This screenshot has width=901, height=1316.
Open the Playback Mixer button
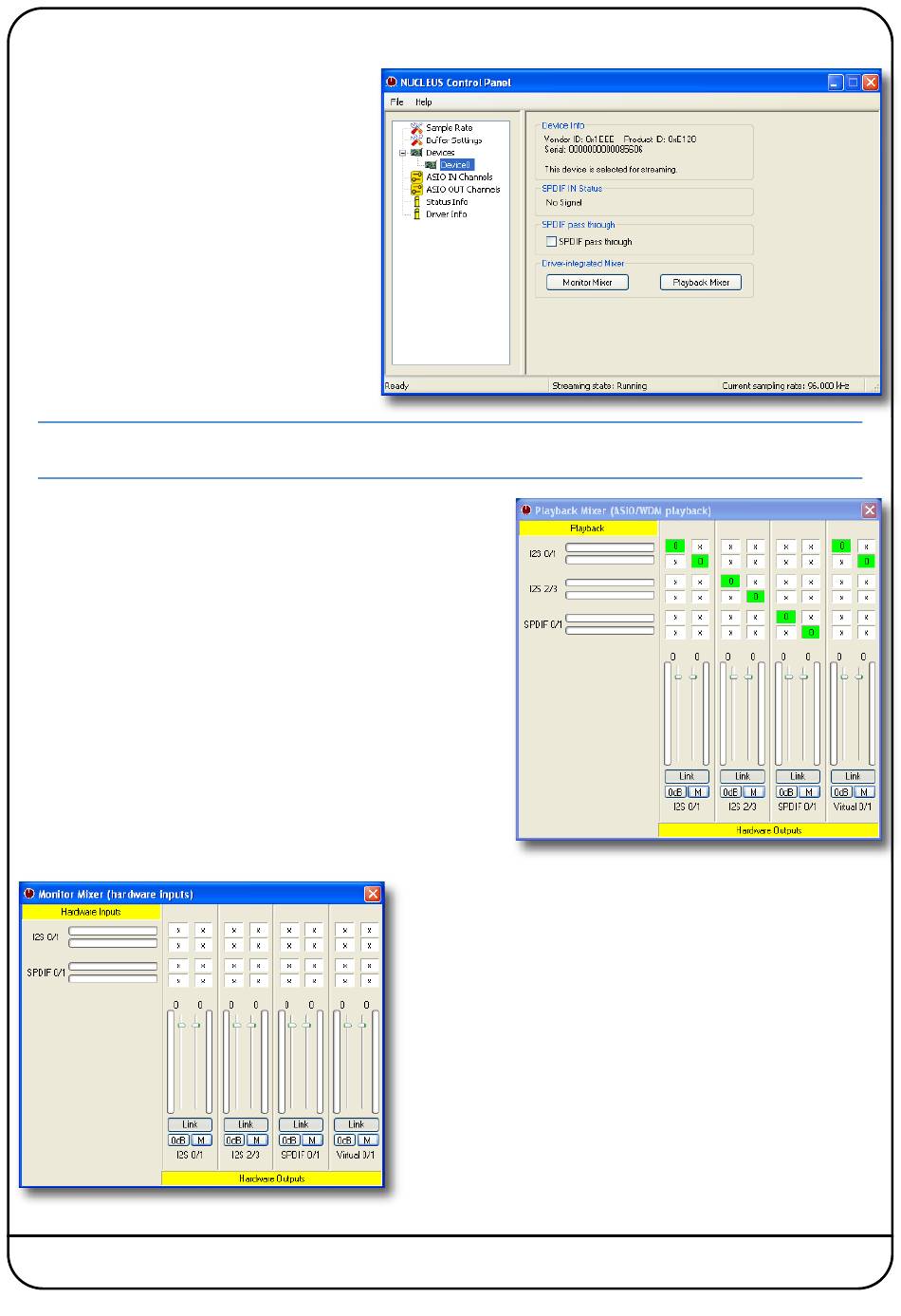[701, 282]
